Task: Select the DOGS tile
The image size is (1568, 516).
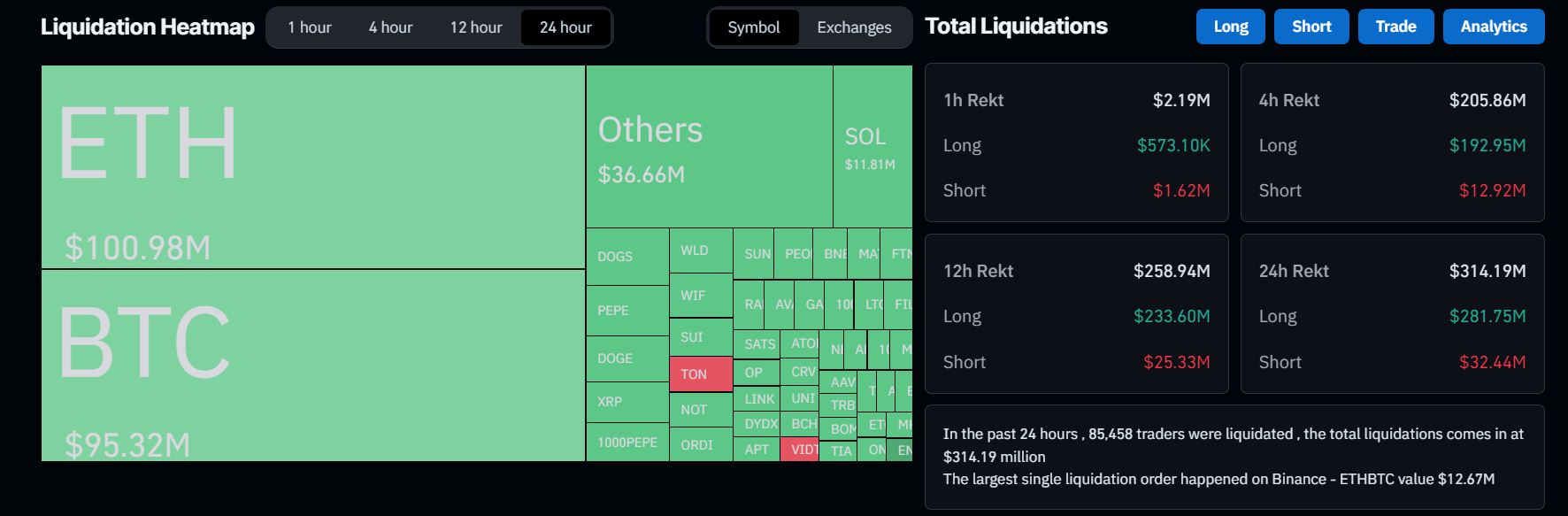Action: (x=626, y=257)
